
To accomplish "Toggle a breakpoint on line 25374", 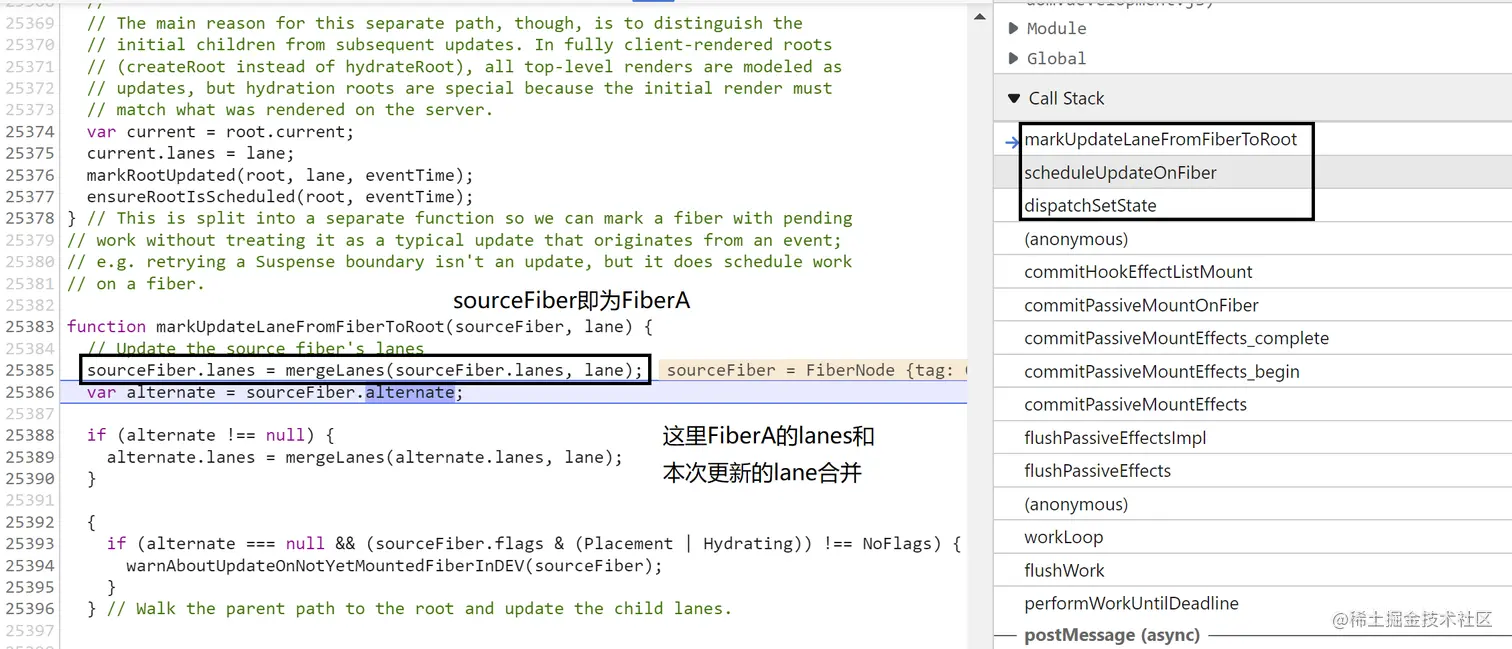I will point(30,131).
